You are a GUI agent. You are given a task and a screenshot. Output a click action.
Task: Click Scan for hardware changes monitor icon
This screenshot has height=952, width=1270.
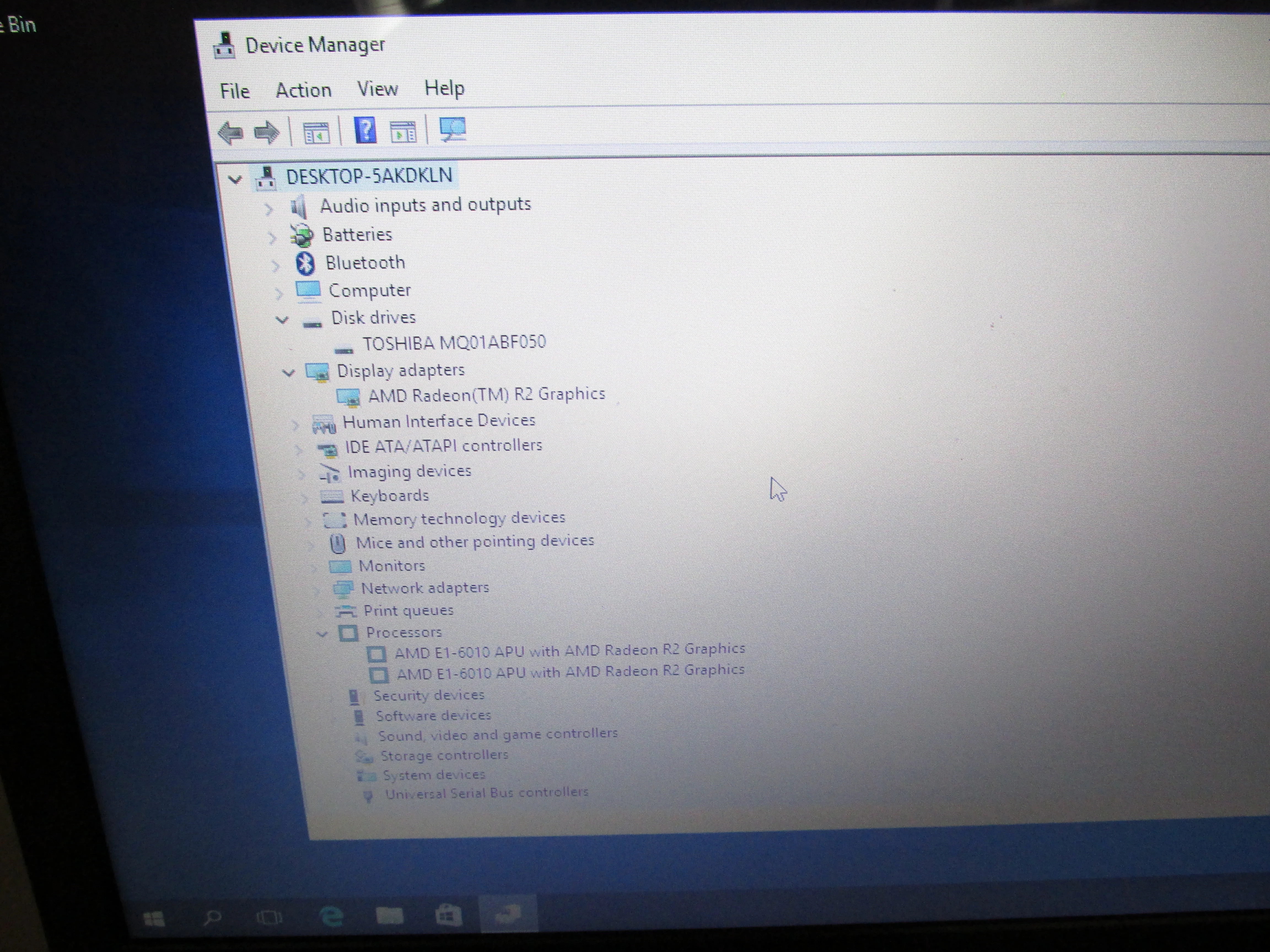pos(453,130)
